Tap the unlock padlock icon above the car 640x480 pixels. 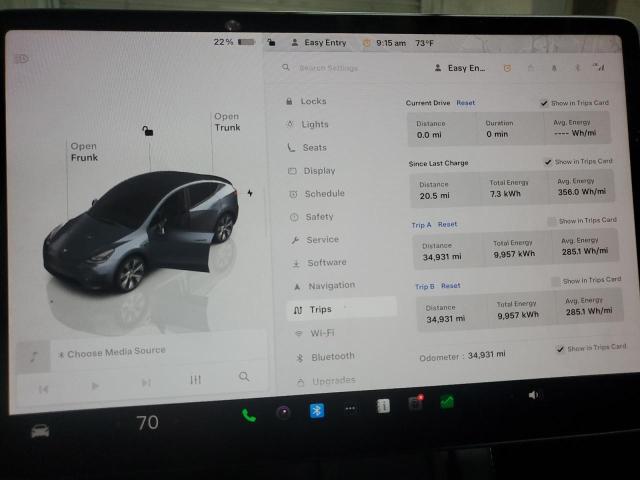coord(147,131)
